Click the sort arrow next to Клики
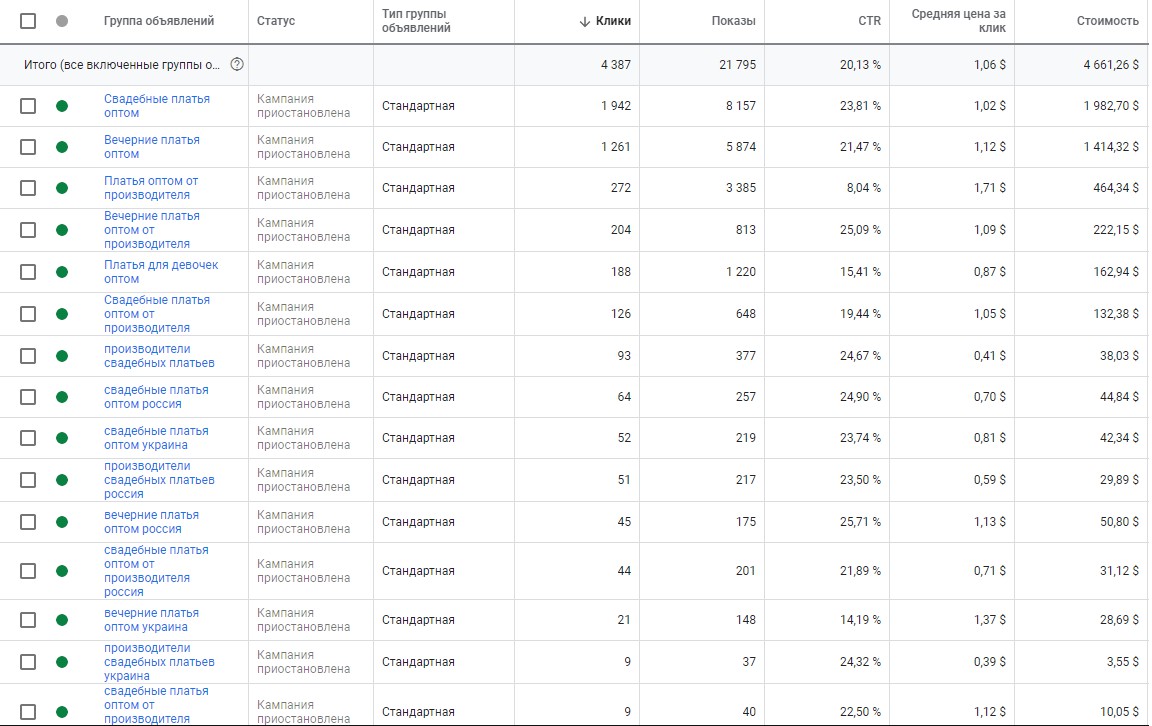 click(585, 21)
